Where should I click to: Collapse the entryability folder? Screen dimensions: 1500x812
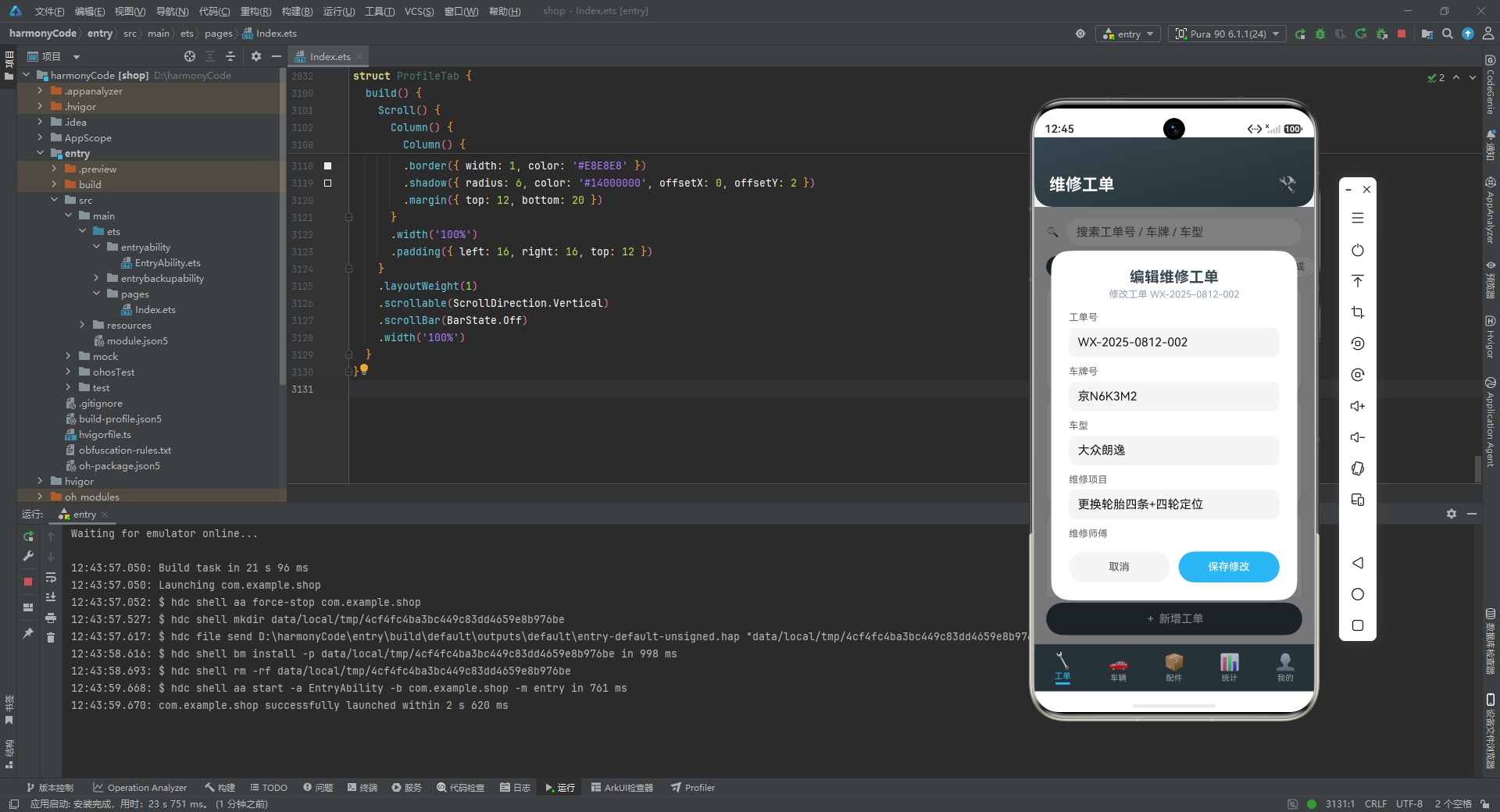tap(96, 247)
